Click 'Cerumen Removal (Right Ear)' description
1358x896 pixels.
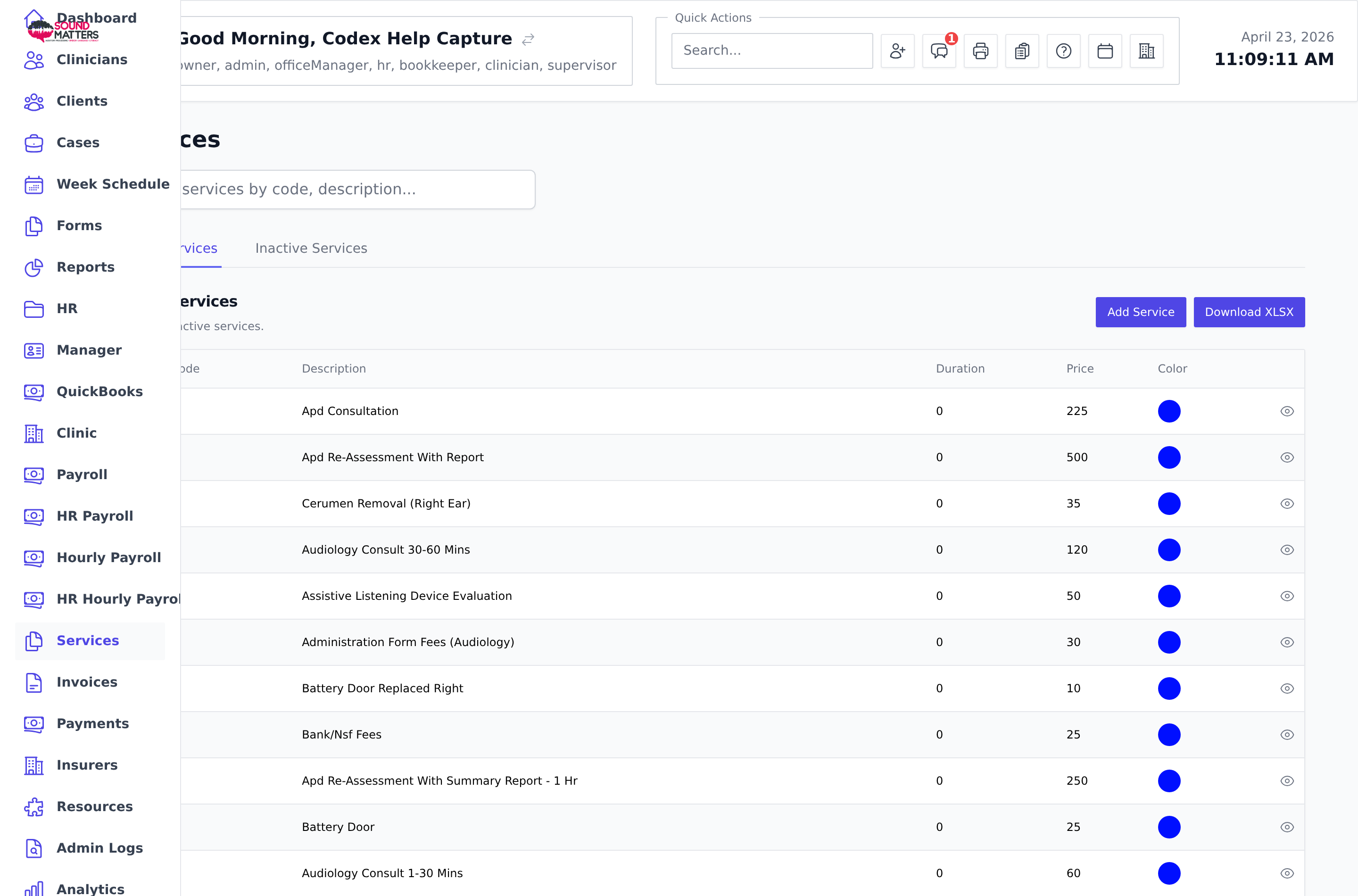click(386, 504)
